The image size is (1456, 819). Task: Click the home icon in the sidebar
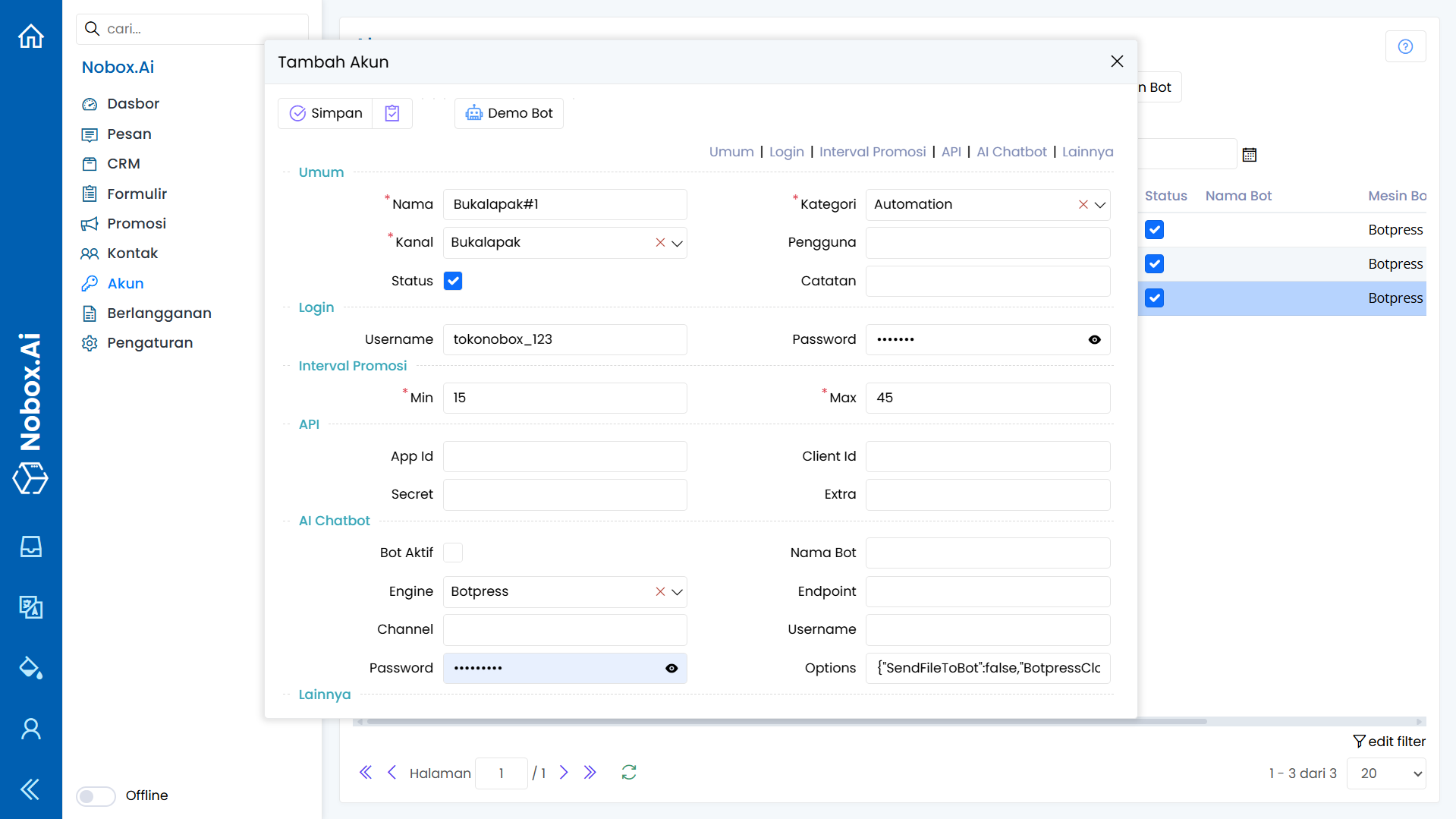pyautogui.click(x=31, y=36)
